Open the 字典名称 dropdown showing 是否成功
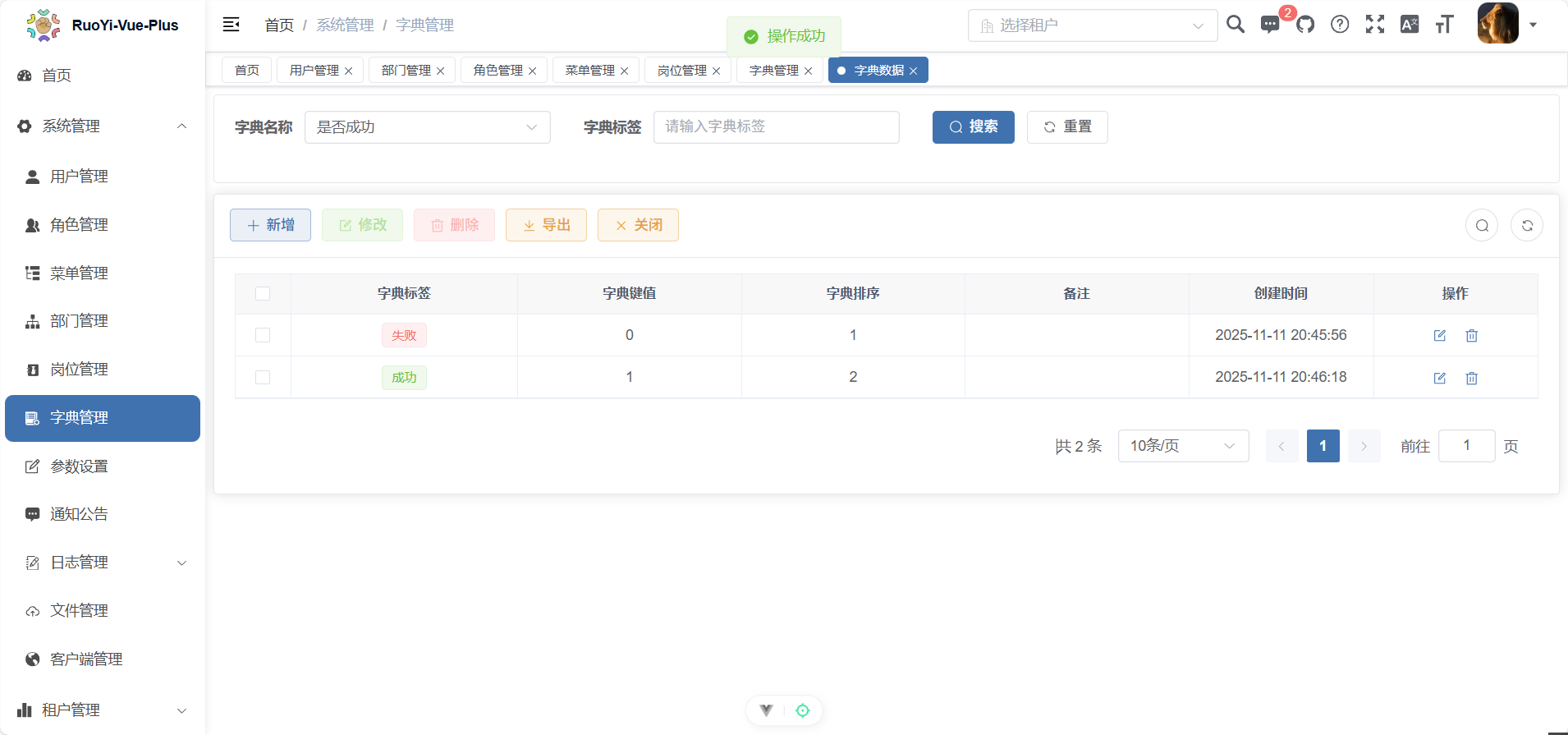The height and width of the screenshot is (735, 1568). tap(427, 127)
